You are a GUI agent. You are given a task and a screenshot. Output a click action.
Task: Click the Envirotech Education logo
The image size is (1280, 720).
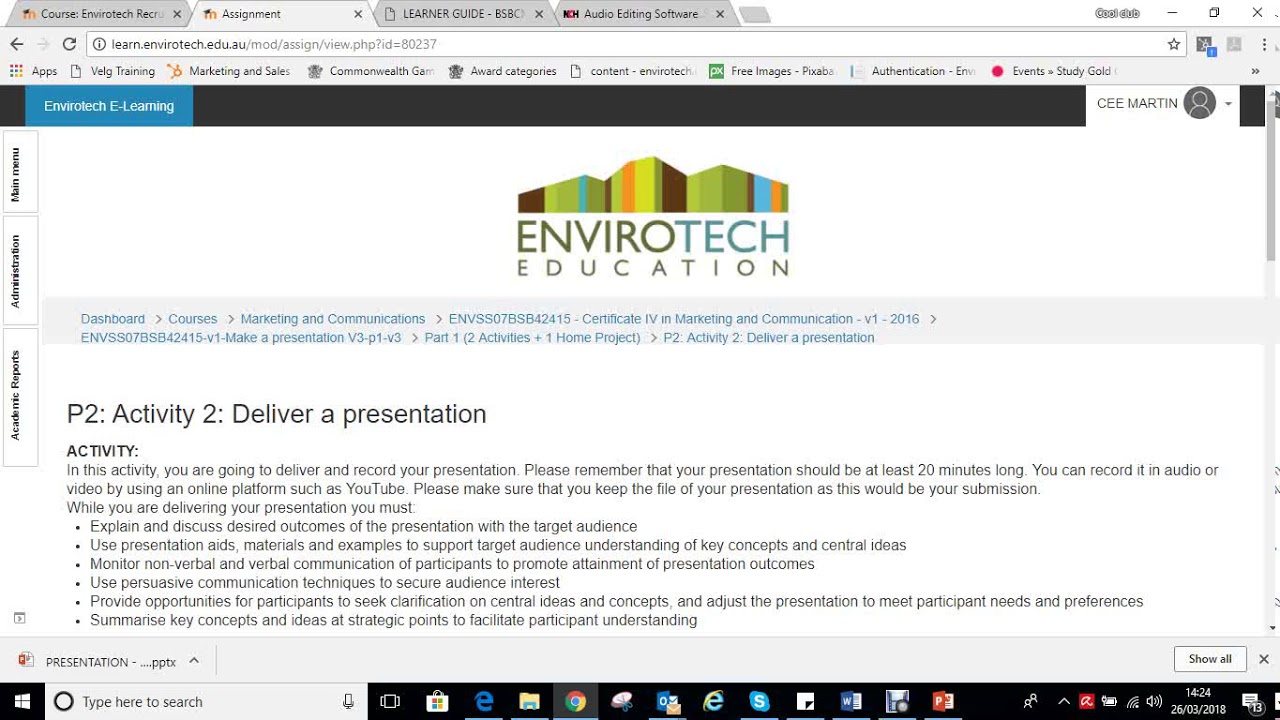click(x=653, y=216)
